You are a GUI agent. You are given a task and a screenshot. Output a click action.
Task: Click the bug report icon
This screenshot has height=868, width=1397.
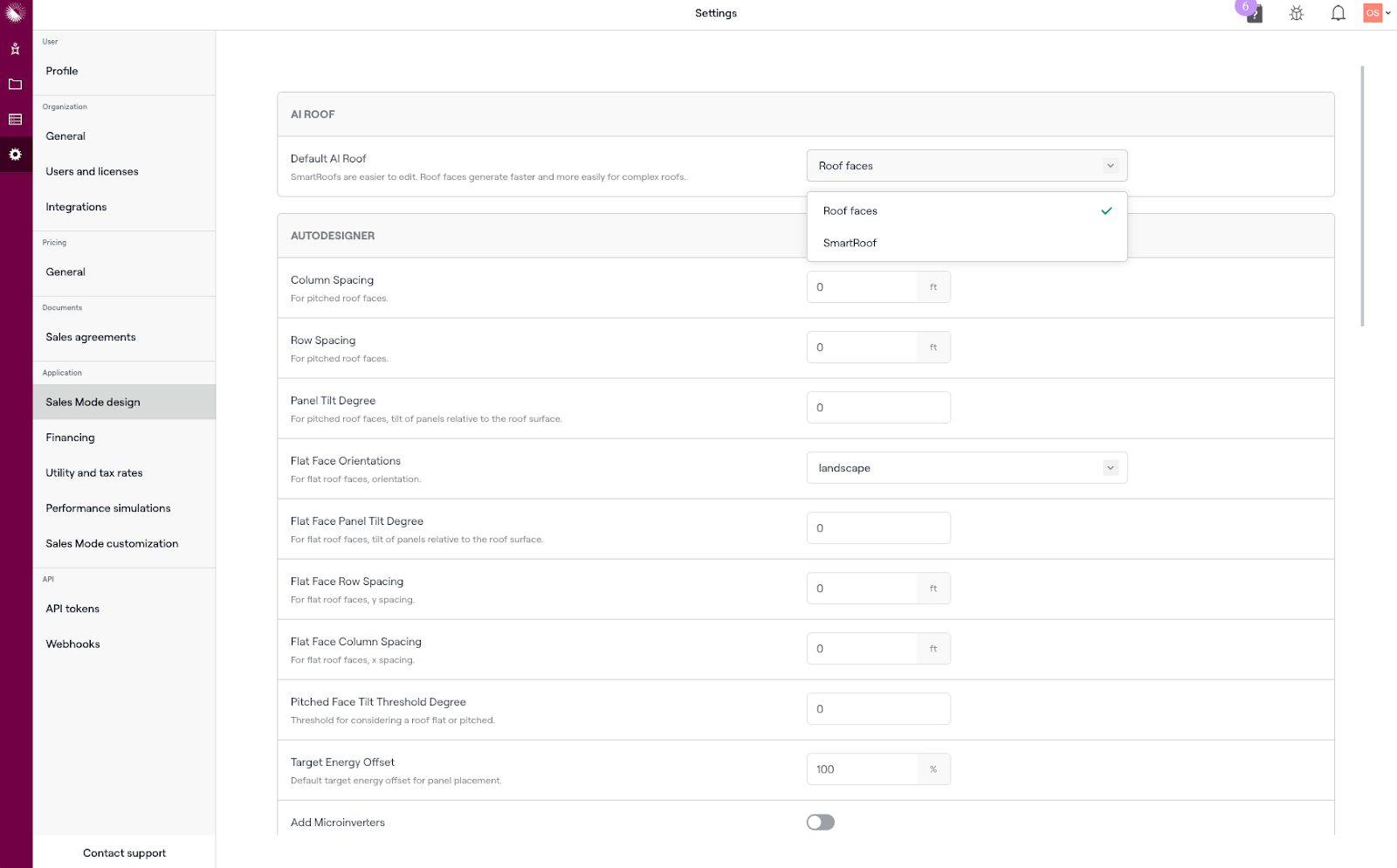coord(1297,13)
